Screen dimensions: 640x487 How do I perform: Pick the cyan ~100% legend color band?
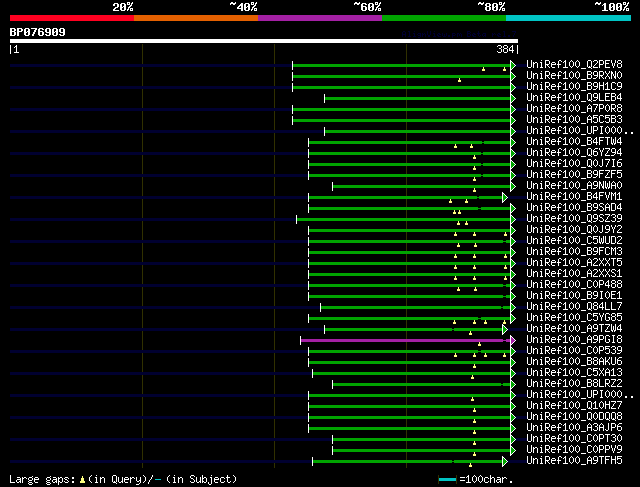pos(569,18)
